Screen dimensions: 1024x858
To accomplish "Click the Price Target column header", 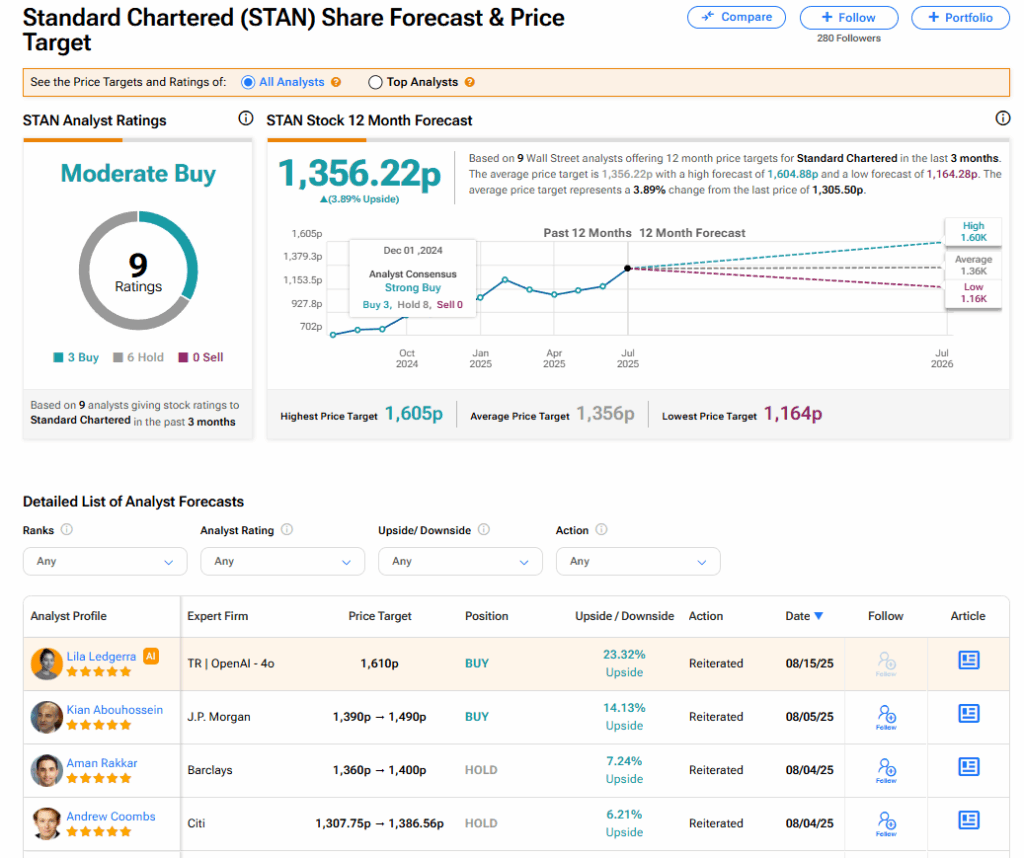I will [x=380, y=616].
